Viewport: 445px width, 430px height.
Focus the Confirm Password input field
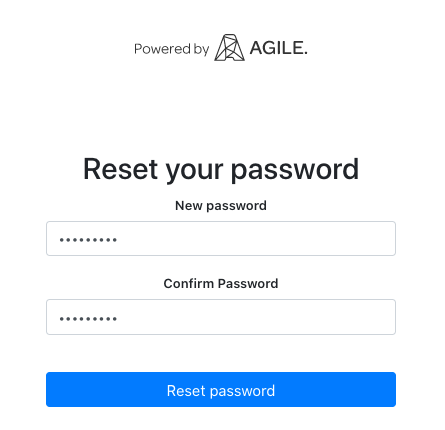point(221,317)
